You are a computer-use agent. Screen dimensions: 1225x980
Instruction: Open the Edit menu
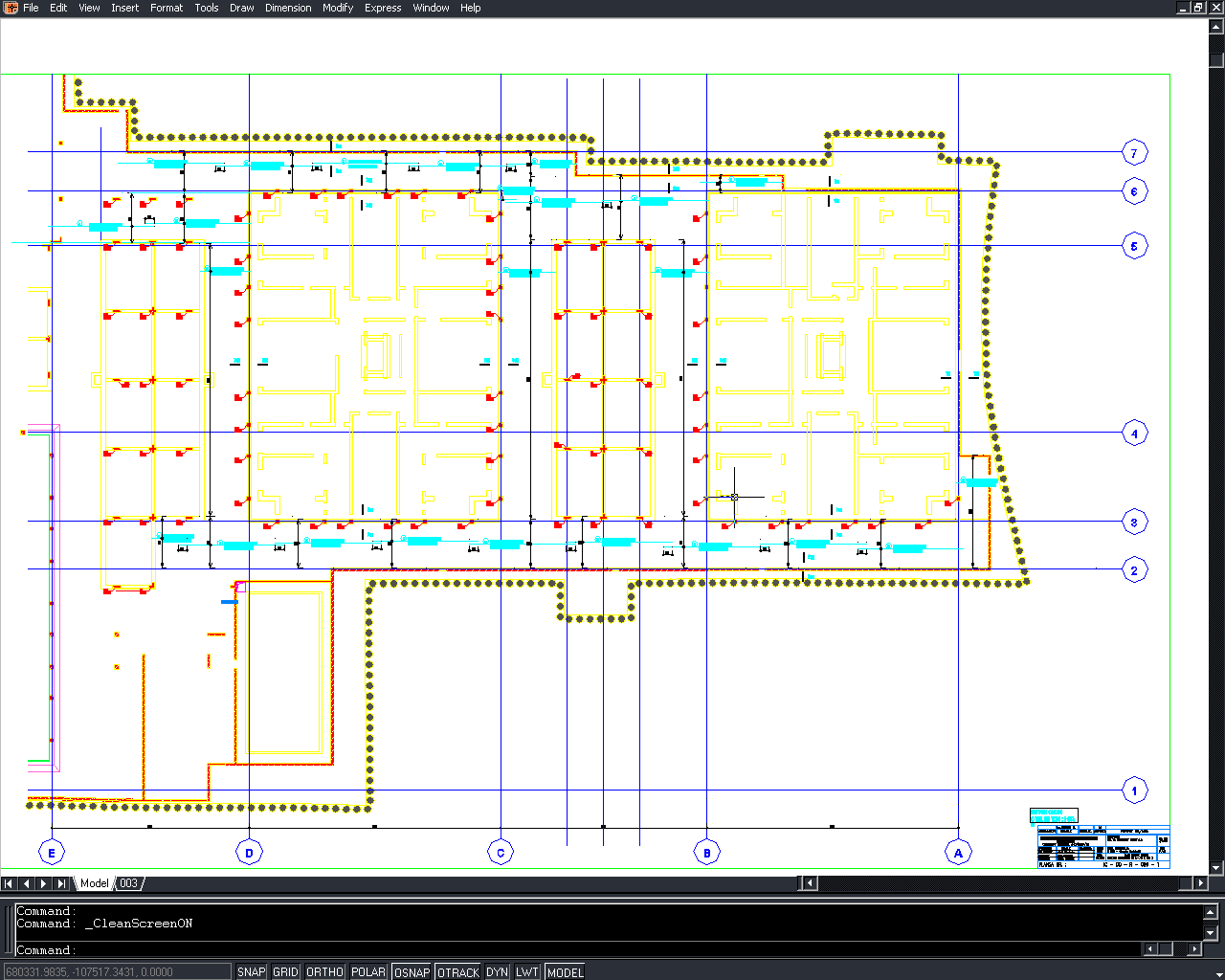pos(58,8)
